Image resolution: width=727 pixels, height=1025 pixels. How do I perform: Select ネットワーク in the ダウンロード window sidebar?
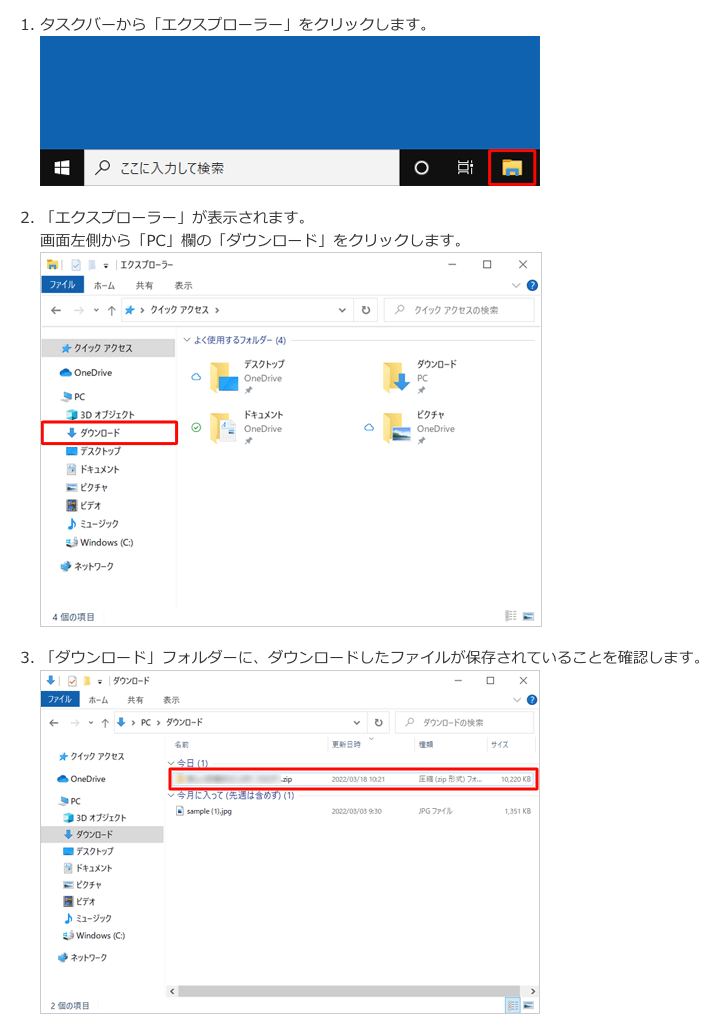click(82, 958)
